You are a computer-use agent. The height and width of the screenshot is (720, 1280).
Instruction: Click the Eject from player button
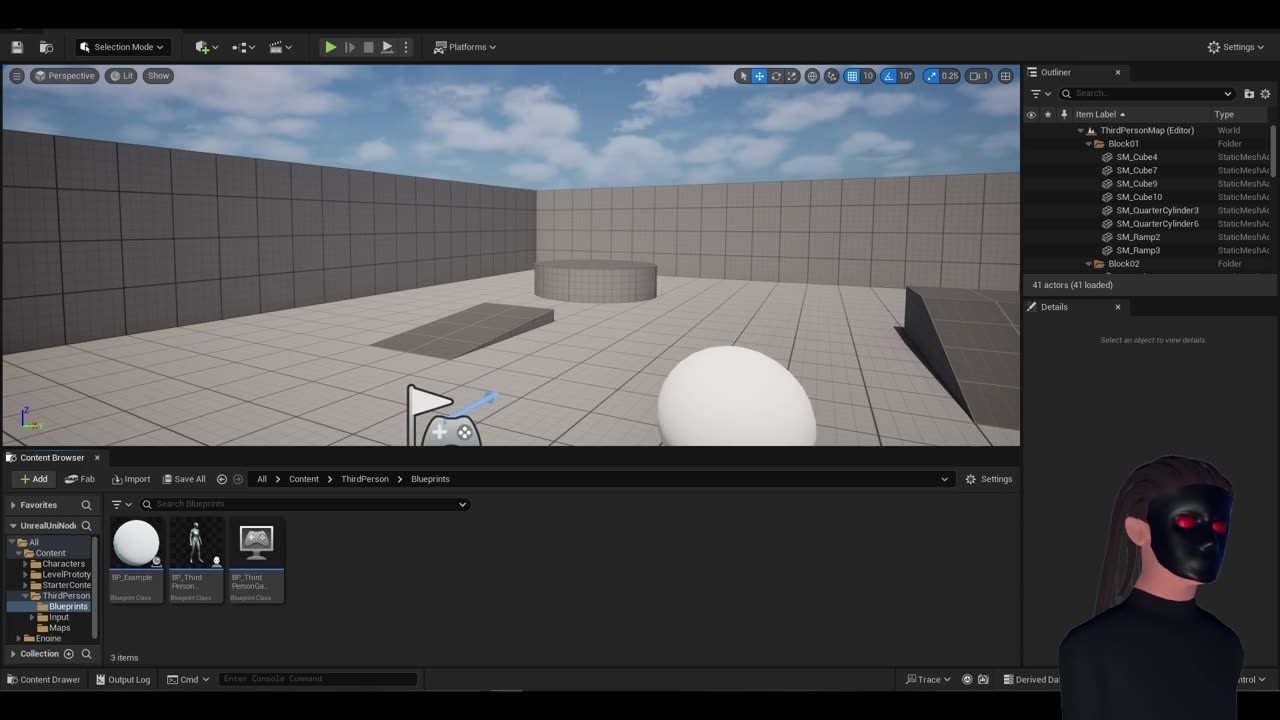(x=387, y=47)
